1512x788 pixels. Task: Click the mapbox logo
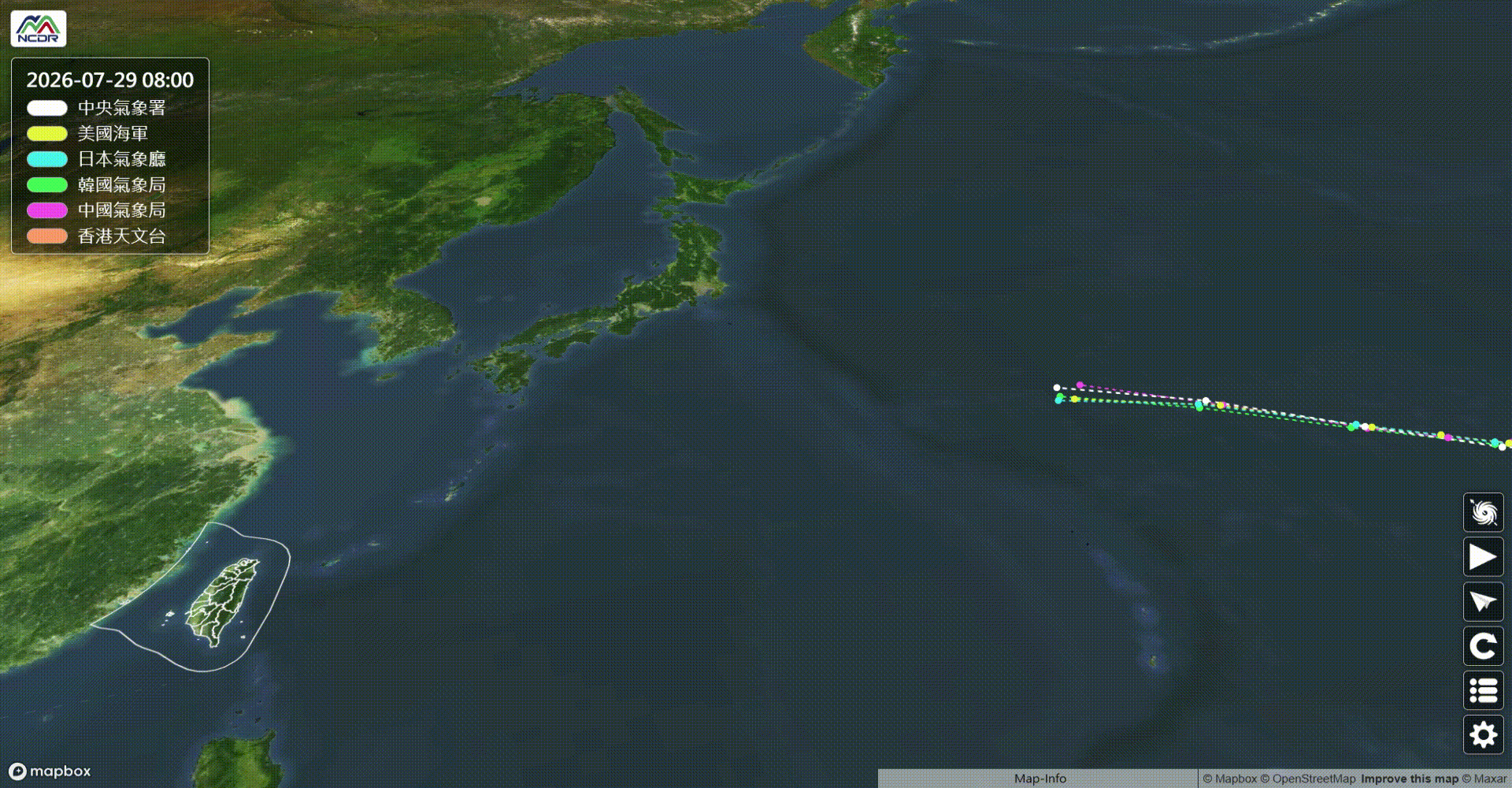50,771
